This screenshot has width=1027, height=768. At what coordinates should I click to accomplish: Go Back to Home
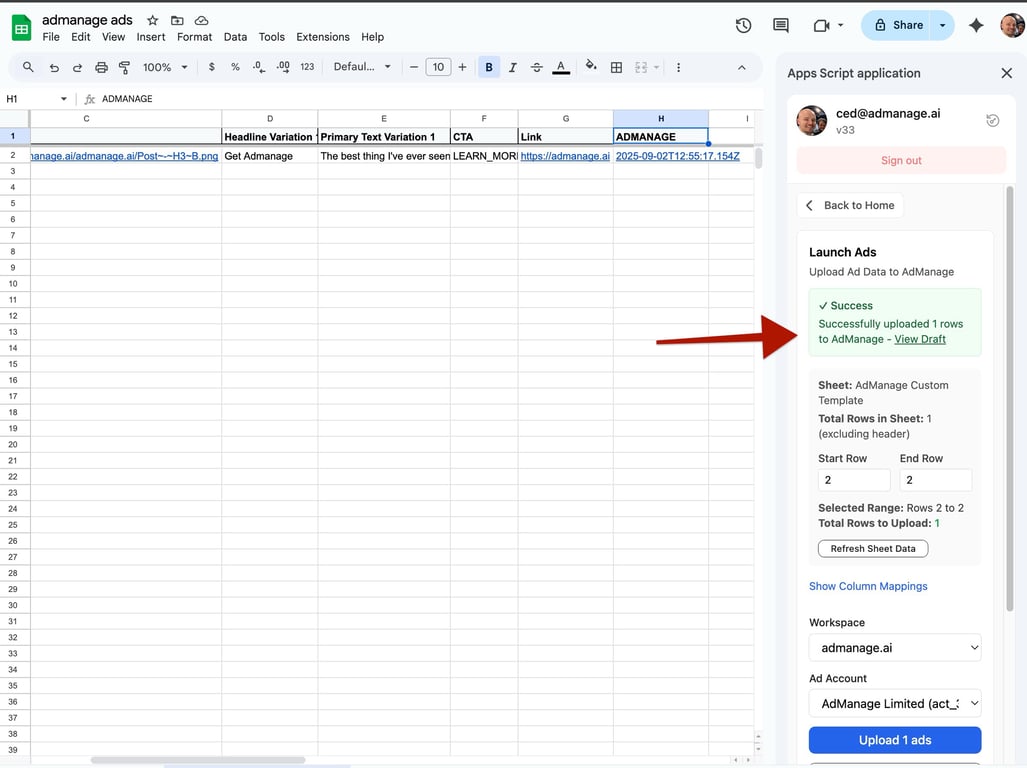(x=850, y=206)
